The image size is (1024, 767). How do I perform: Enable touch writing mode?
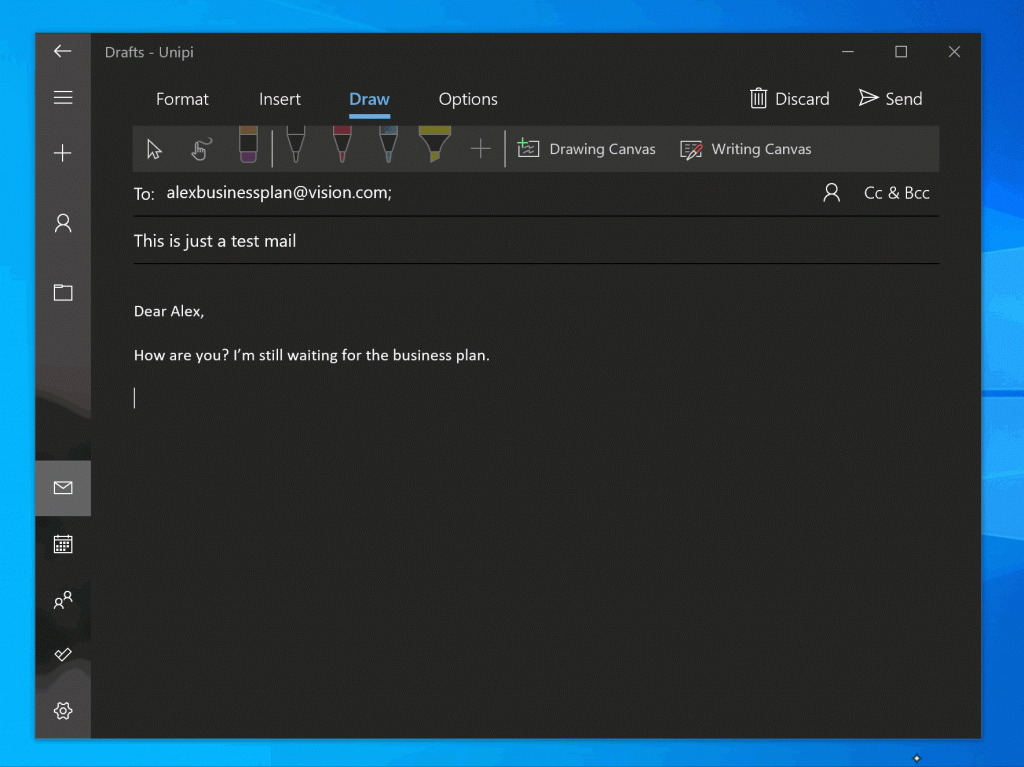[x=200, y=148]
